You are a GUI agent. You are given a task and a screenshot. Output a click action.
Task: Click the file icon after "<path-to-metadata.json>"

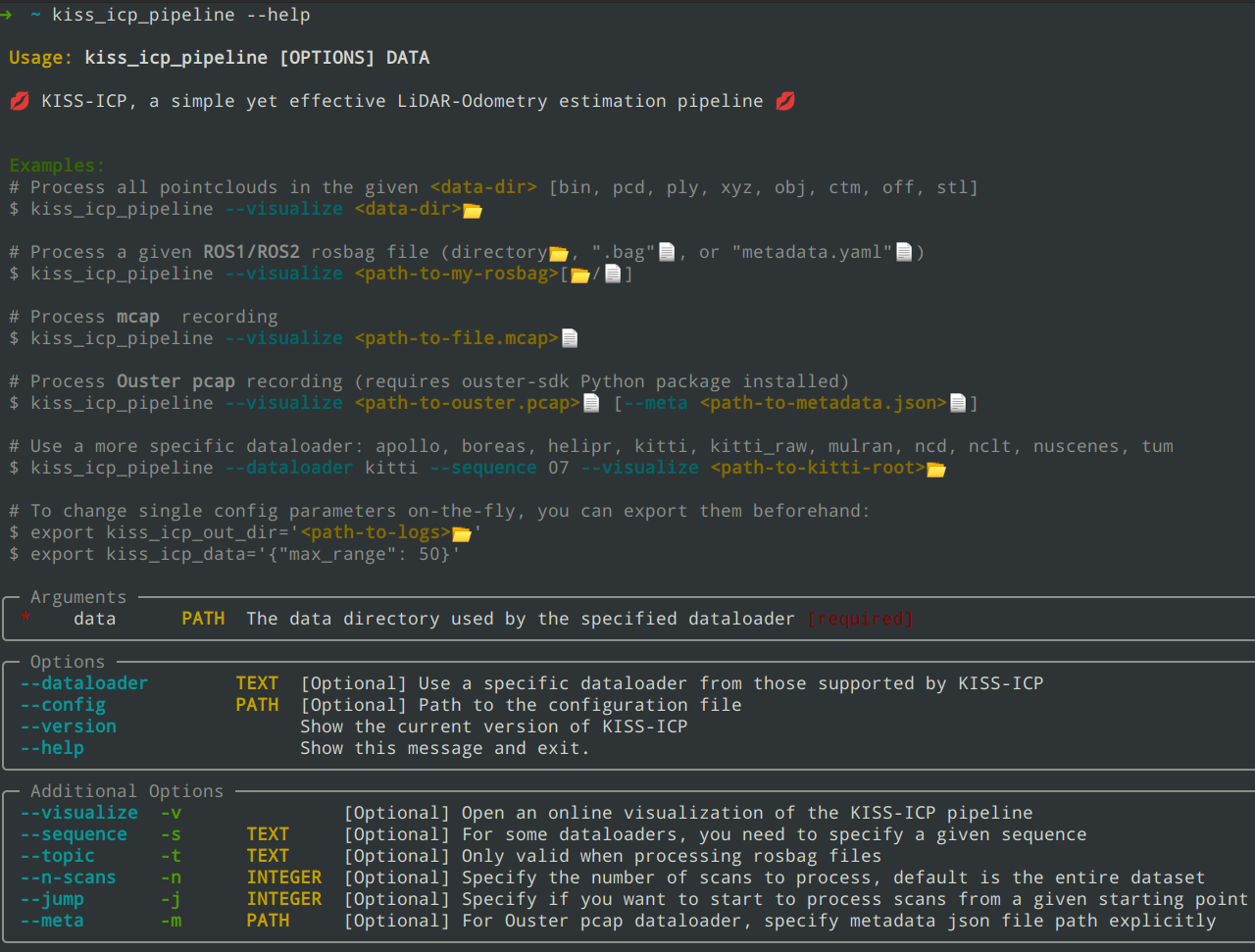click(x=958, y=403)
